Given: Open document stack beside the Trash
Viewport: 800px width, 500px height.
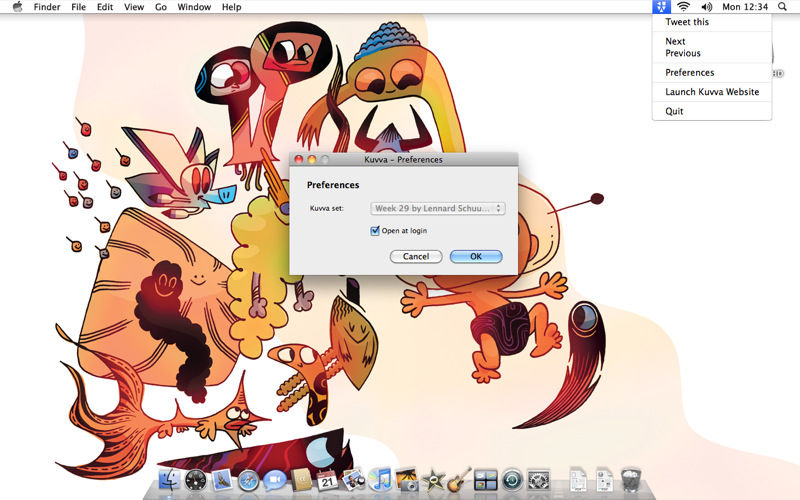Looking at the screenshot, I should (x=605, y=480).
